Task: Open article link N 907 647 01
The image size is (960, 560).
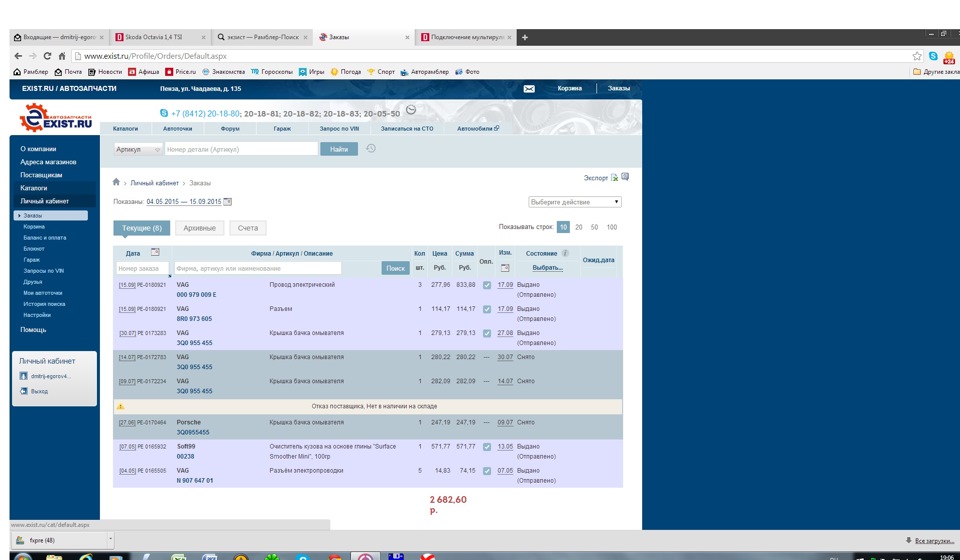Action: click(195, 481)
